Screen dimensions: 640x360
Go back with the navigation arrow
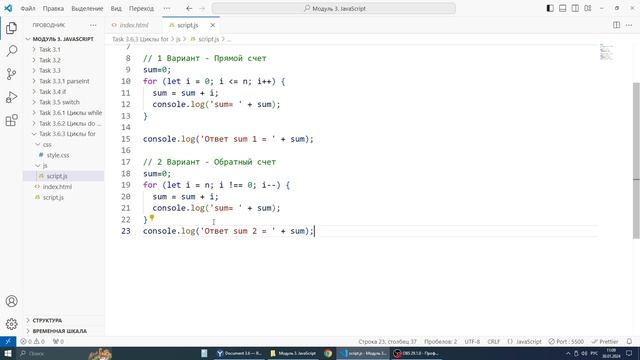189,8
